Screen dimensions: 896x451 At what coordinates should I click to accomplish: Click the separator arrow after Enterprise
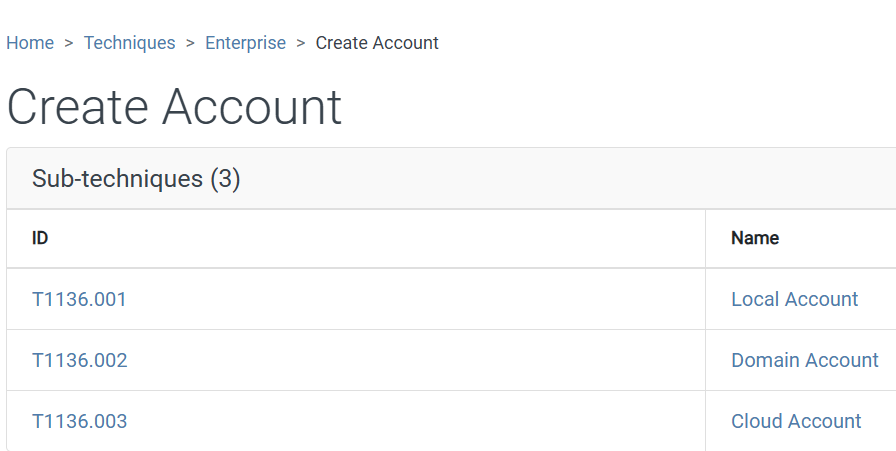tap(301, 43)
